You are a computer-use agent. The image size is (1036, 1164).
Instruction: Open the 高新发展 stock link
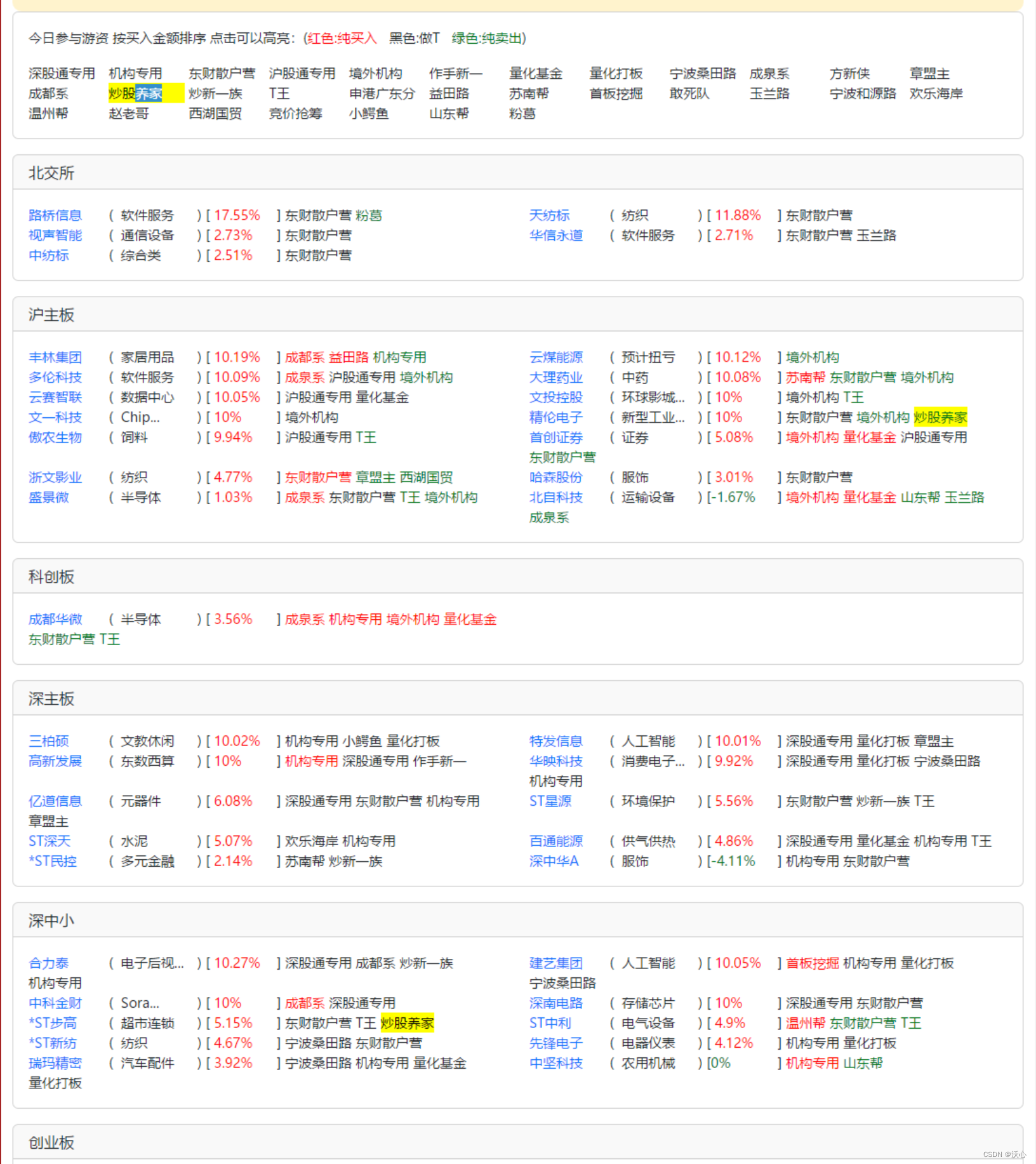(x=55, y=761)
